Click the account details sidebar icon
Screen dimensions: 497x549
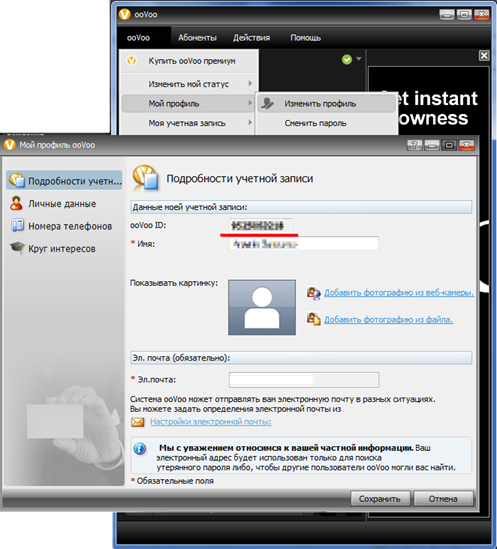pos(17,180)
